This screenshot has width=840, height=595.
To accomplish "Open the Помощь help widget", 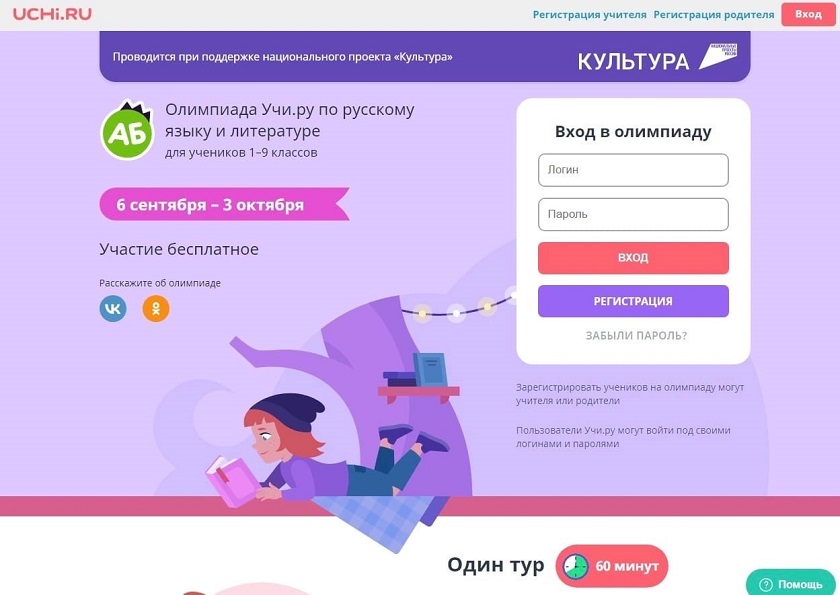I will pyautogui.click(x=791, y=583).
